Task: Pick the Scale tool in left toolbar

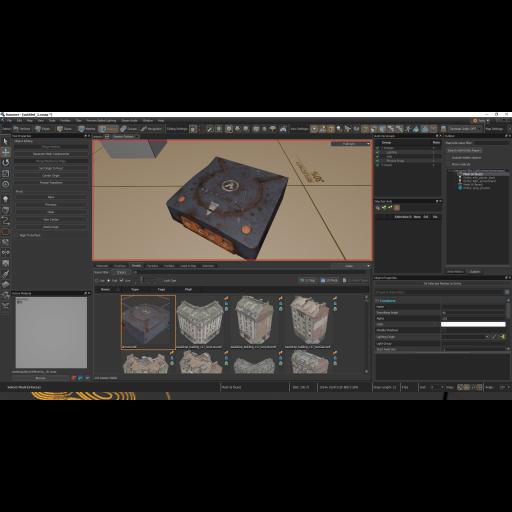Action: (6, 173)
